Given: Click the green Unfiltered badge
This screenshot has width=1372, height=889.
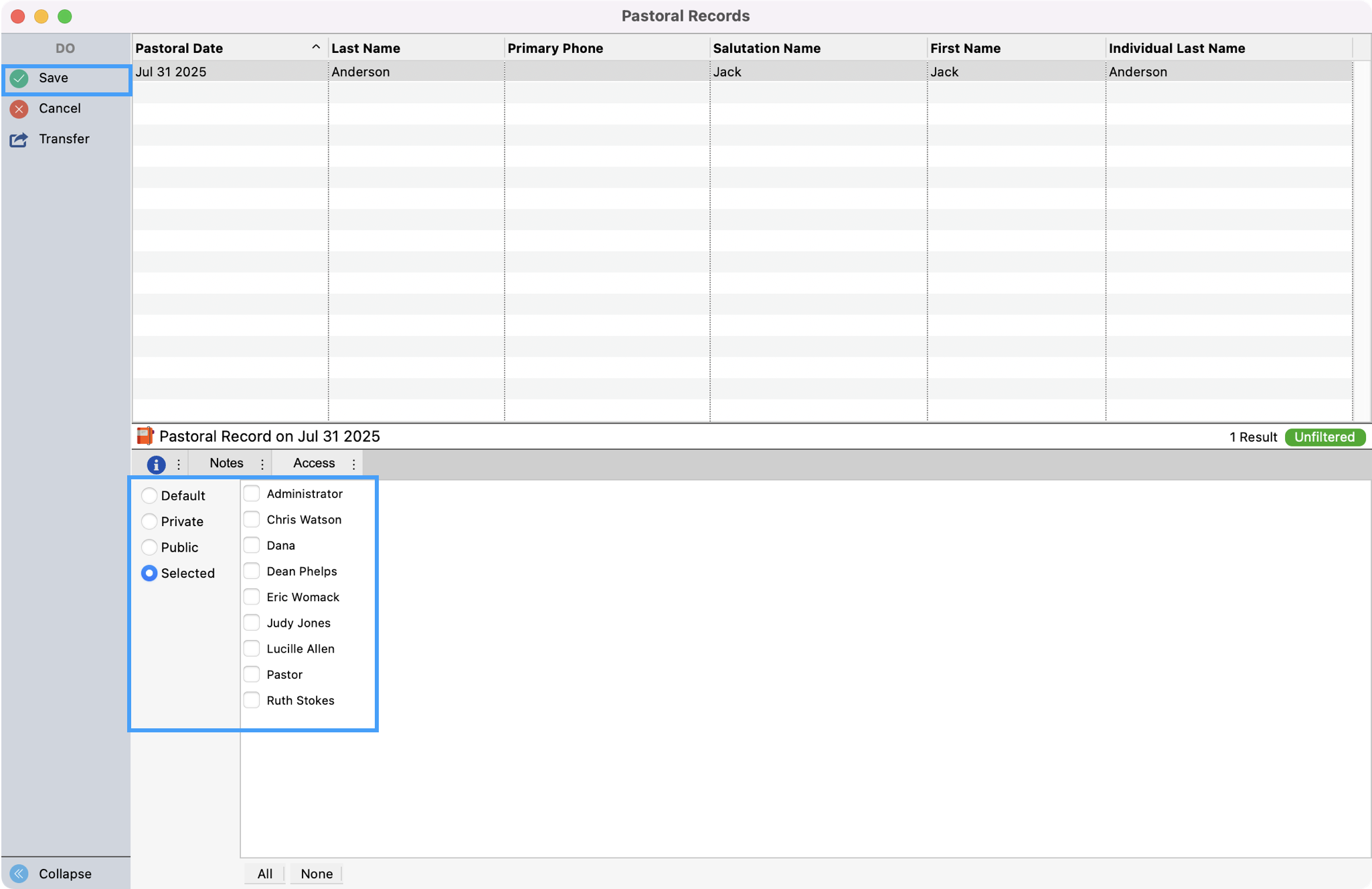Looking at the screenshot, I should [x=1324, y=436].
